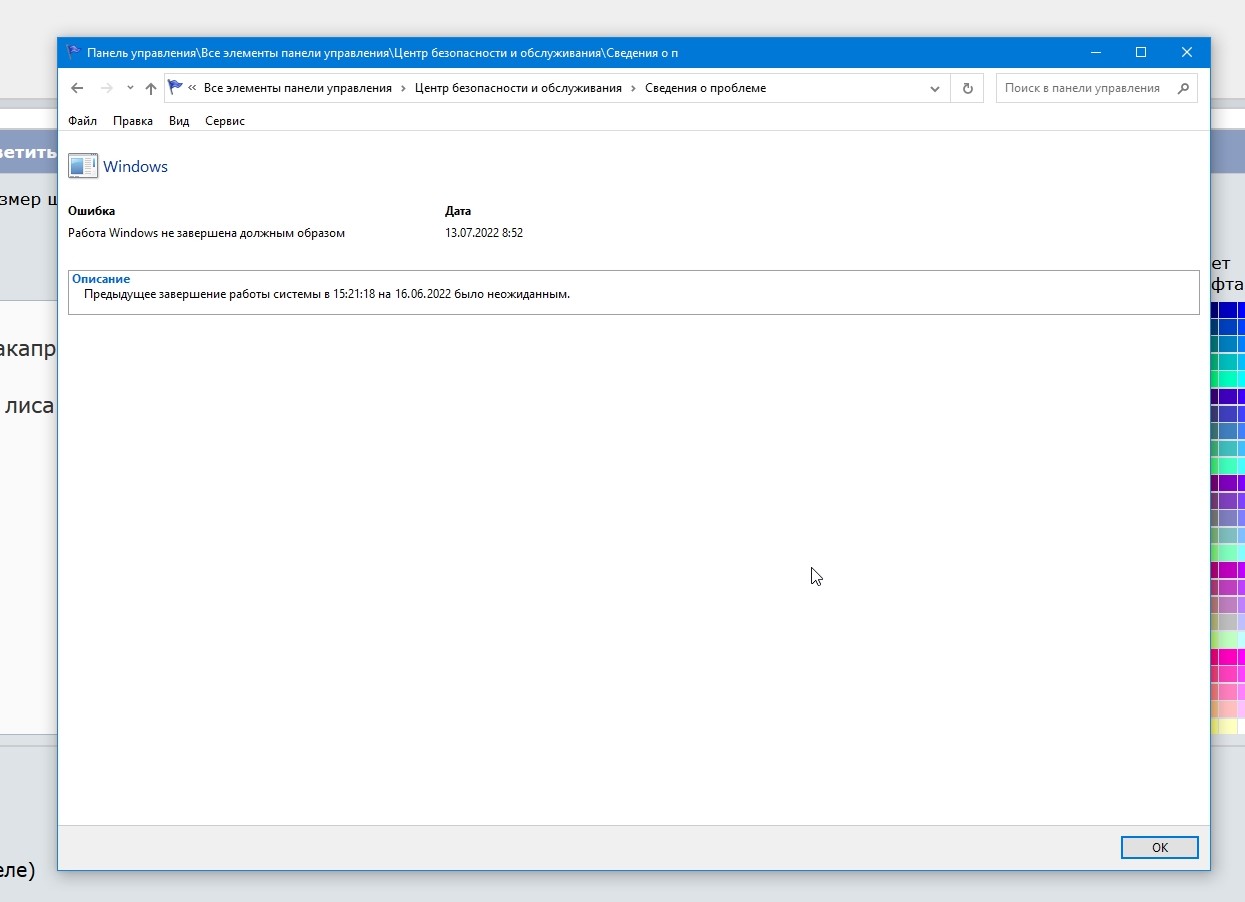
Task: Open 'Все элементы панели управления' breadcrumb
Action: (x=298, y=88)
